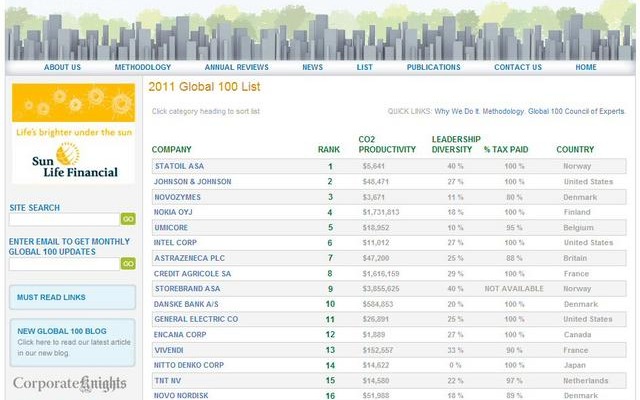Open the List navigation item
Viewport: 640px width, 400px height.
[364, 67]
